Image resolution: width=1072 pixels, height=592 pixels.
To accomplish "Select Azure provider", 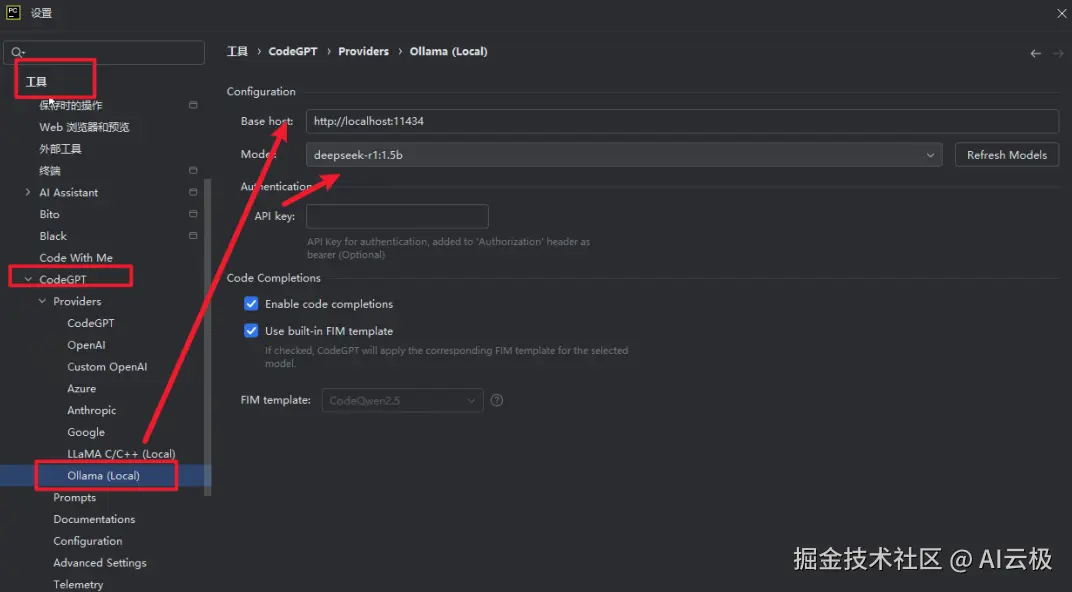I will [x=81, y=388].
